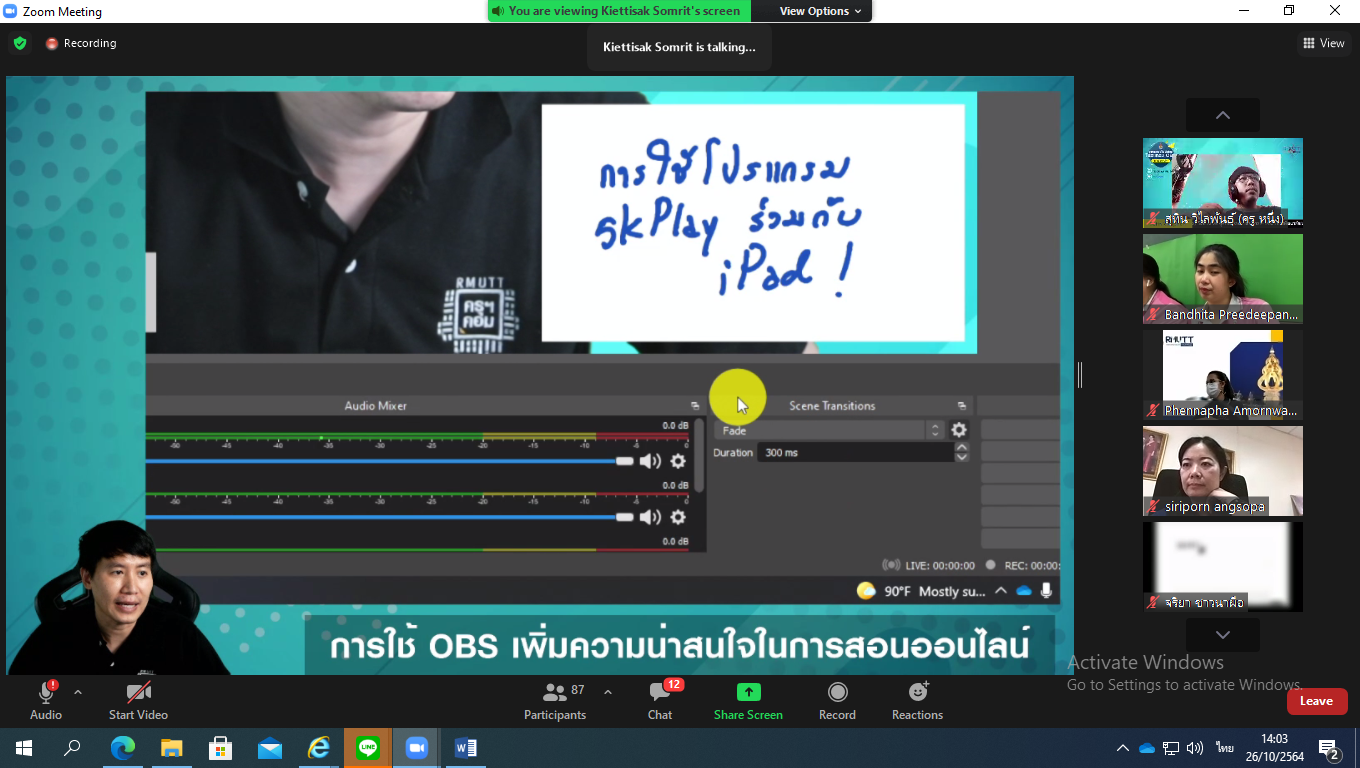This screenshot has width=1360, height=768.
Task: Open Internet Explorer from the taskbar
Action: click(319, 748)
